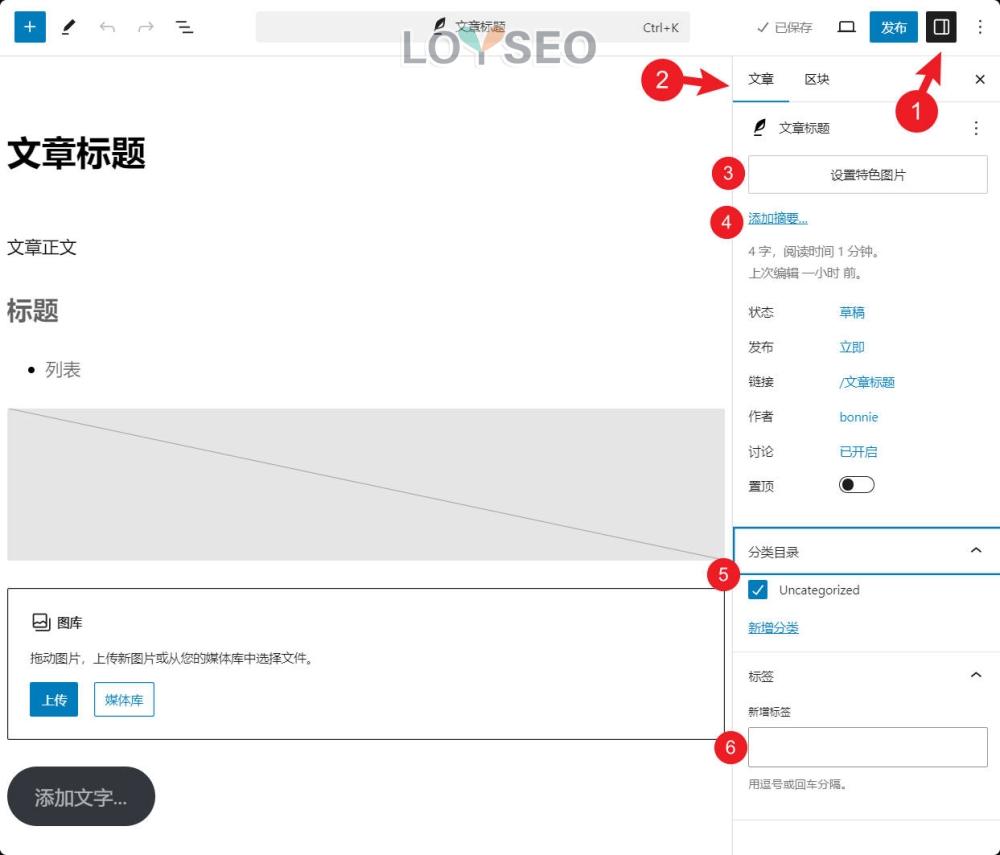Open the editor more options menu
The image size is (1000, 855).
(978, 27)
